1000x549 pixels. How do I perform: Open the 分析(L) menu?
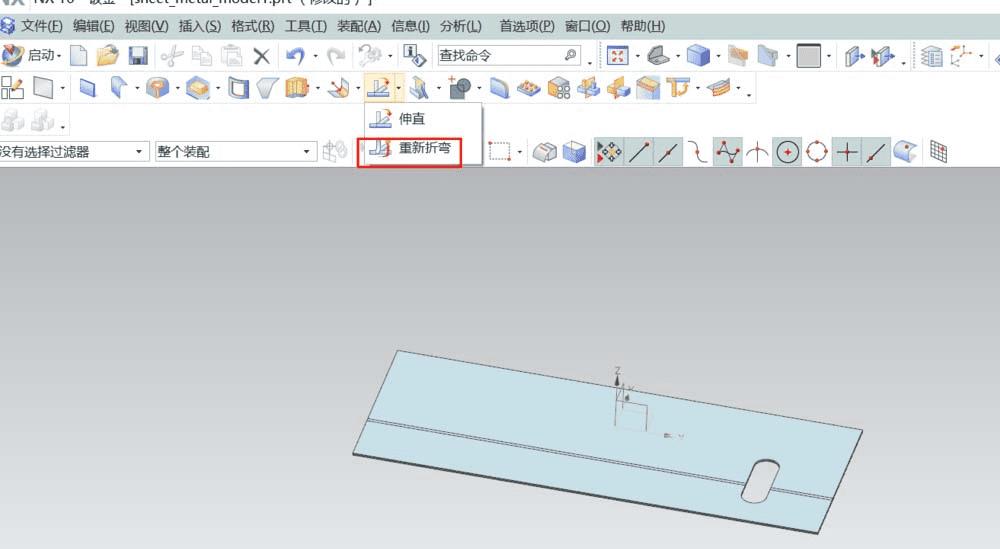pos(460,26)
